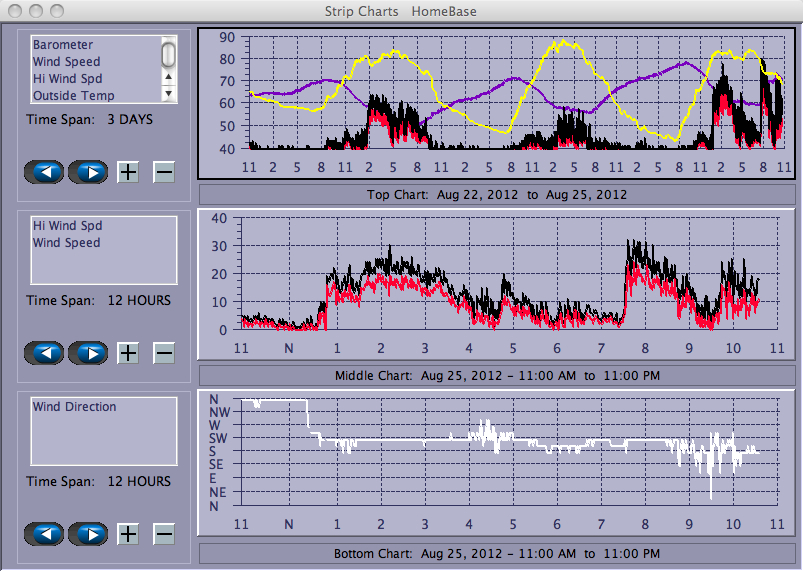Click the middle chart's left arrow button
The image size is (803, 571).
pyautogui.click(x=44, y=353)
